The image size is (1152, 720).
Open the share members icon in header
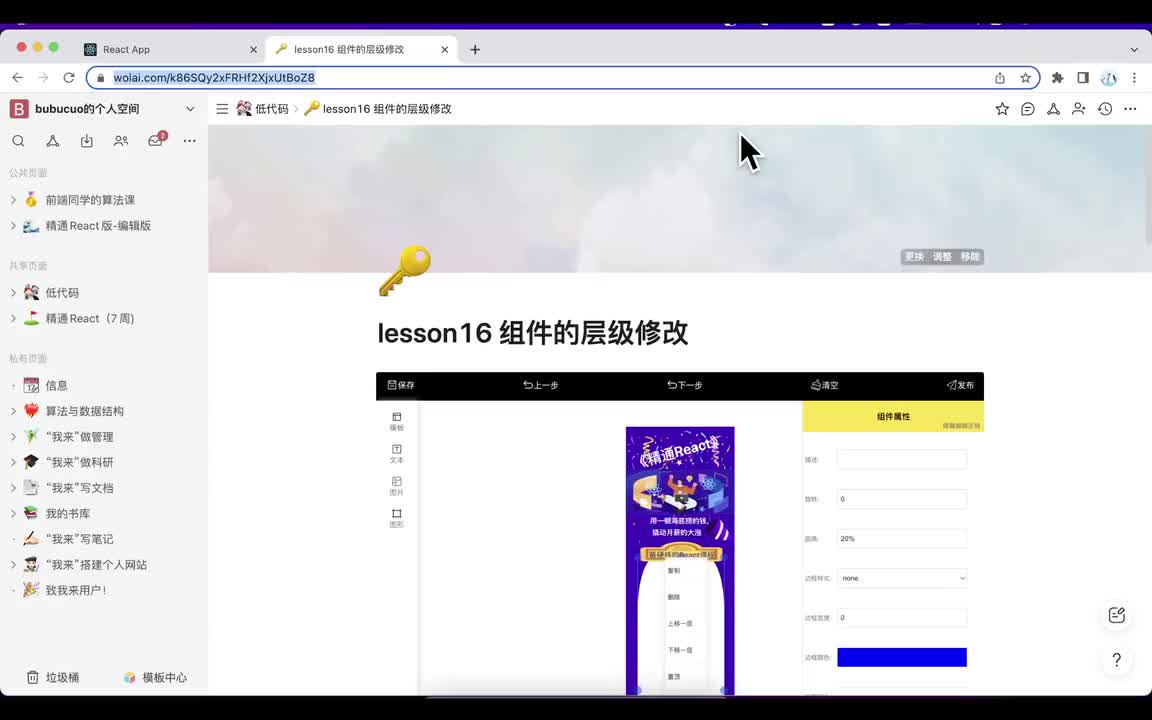(x=1079, y=109)
